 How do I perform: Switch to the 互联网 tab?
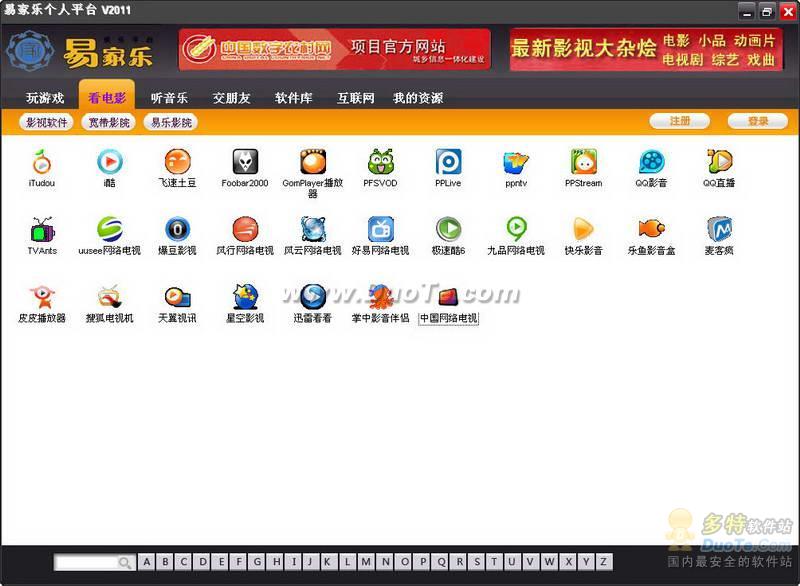click(x=356, y=97)
